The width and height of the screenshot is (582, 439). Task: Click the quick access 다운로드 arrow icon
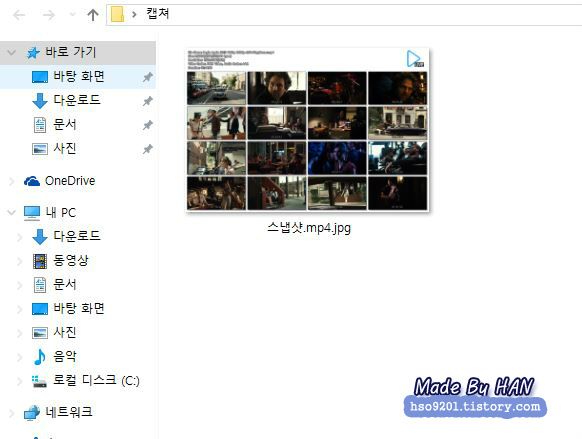(40, 101)
